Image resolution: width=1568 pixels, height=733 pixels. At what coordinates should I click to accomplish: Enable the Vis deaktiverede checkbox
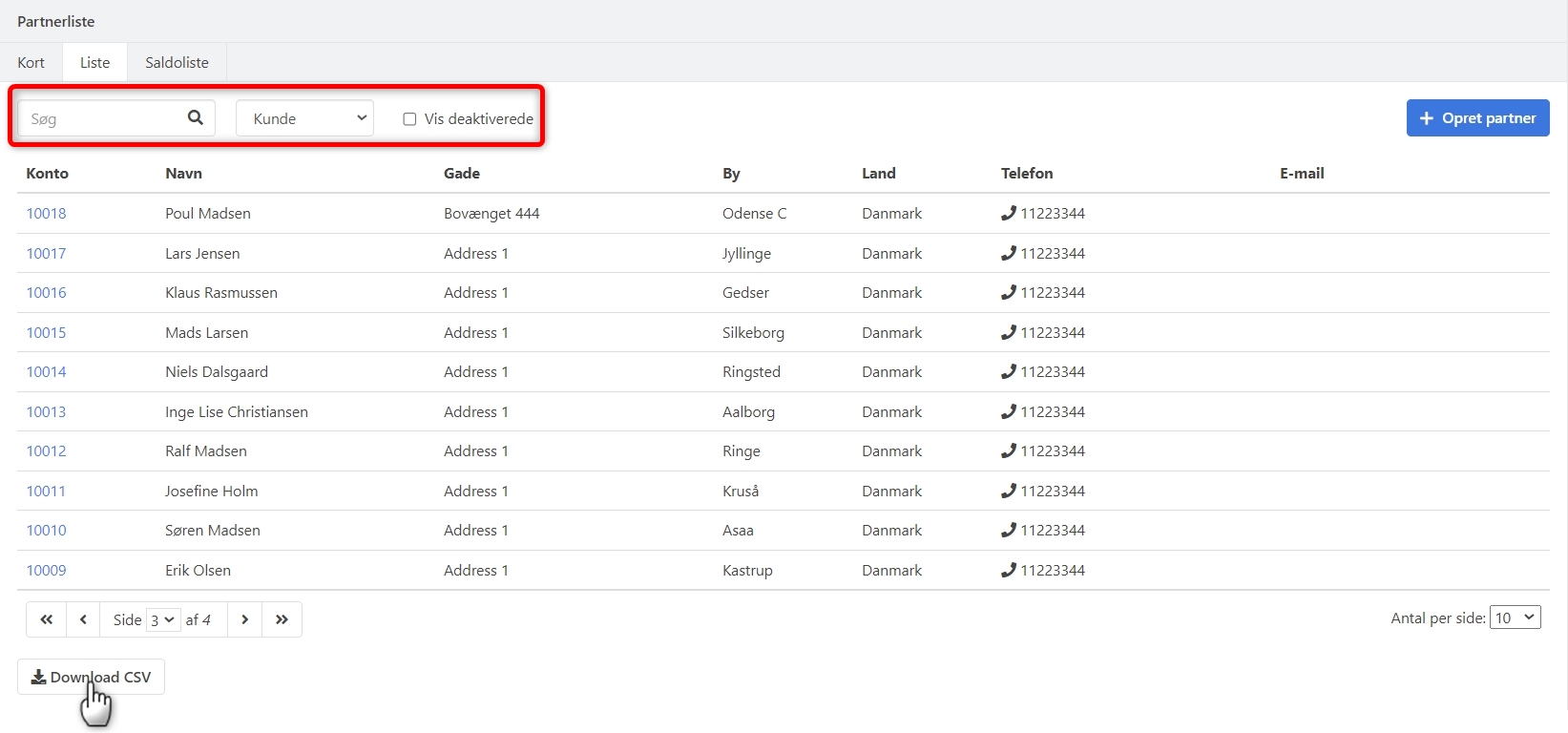point(409,119)
